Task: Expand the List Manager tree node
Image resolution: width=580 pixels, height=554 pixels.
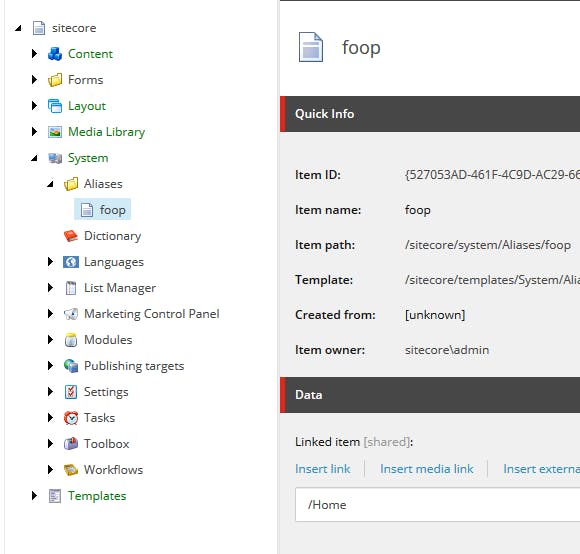Action: (50, 288)
